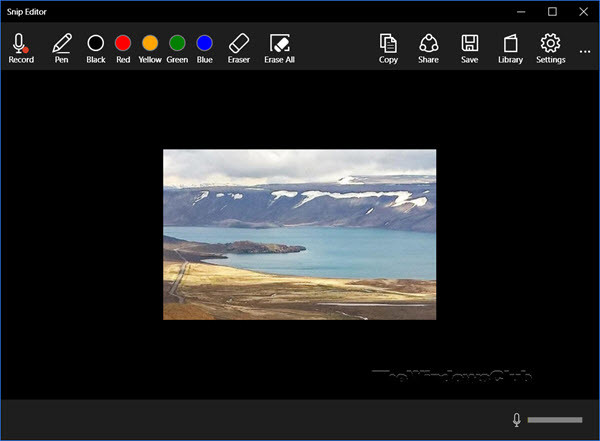The image size is (600, 441).
Task: Open Snip Editor Settings
Action: tap(551, 48)
